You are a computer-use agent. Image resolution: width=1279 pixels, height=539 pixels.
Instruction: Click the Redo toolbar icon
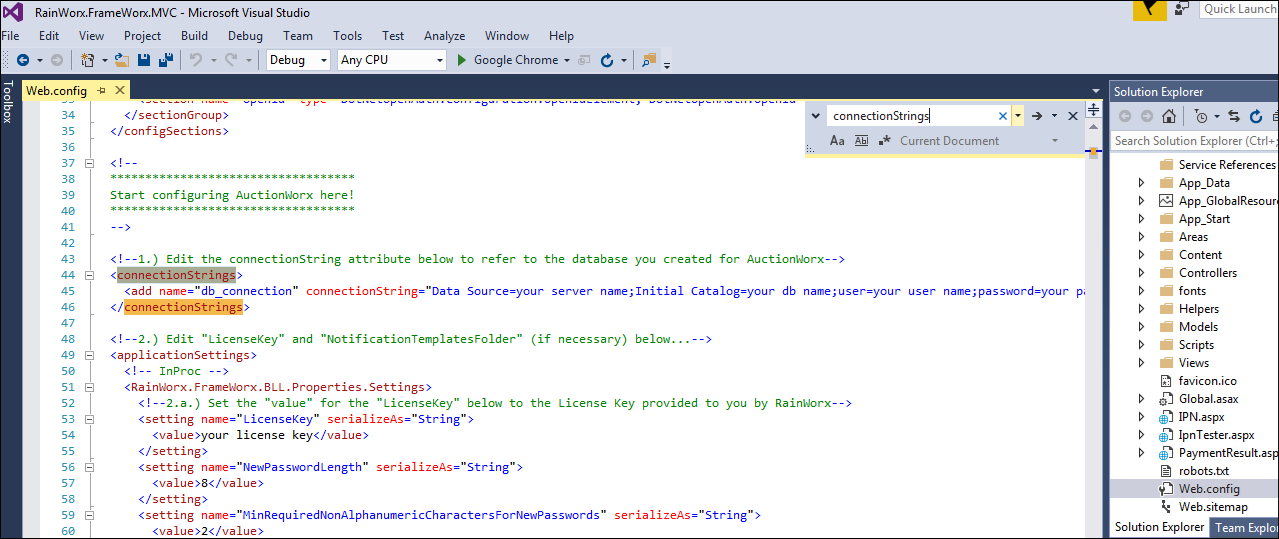(x=232, y=60)
